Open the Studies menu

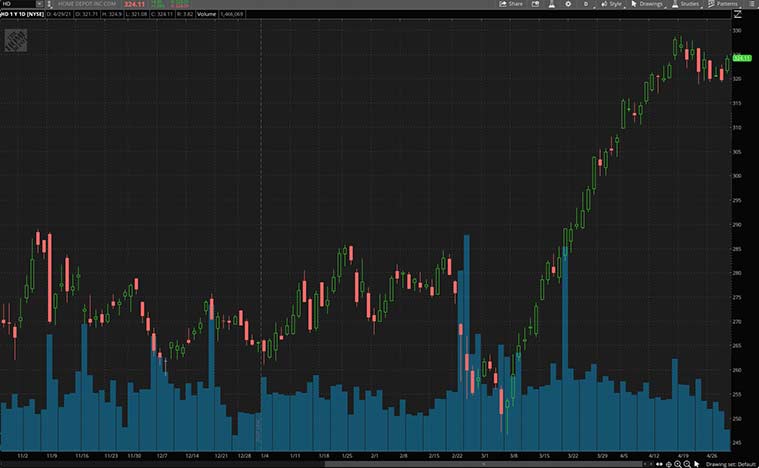685,4
